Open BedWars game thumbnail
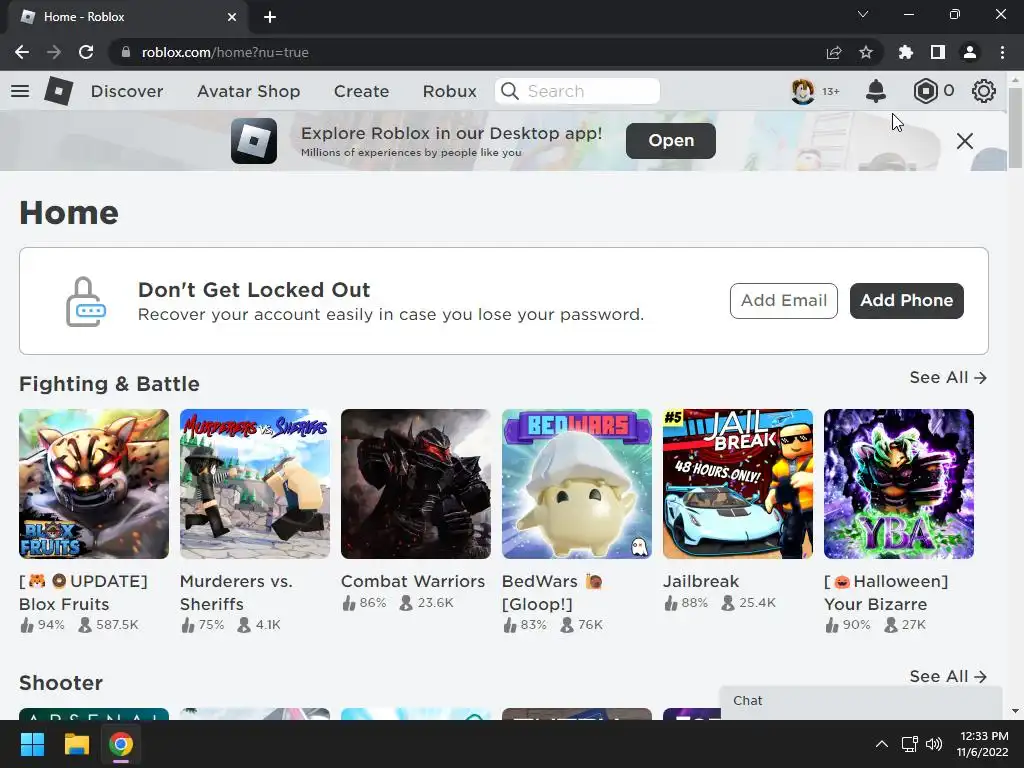Viewport: 1024px width, 768px height. (x=577, y=484)
